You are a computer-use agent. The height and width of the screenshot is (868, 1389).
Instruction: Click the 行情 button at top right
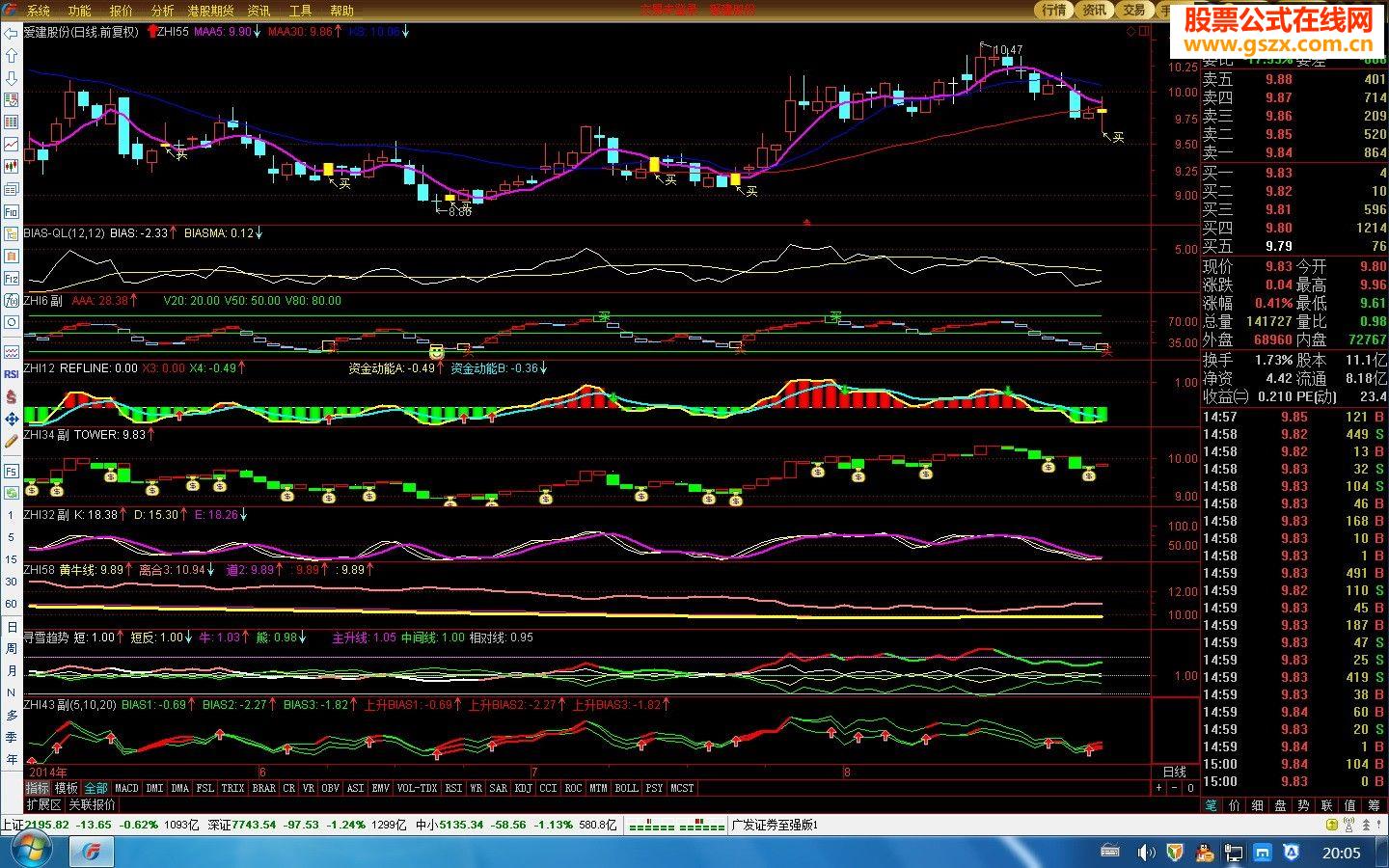pyautogui.click(x=1054, y=10)
